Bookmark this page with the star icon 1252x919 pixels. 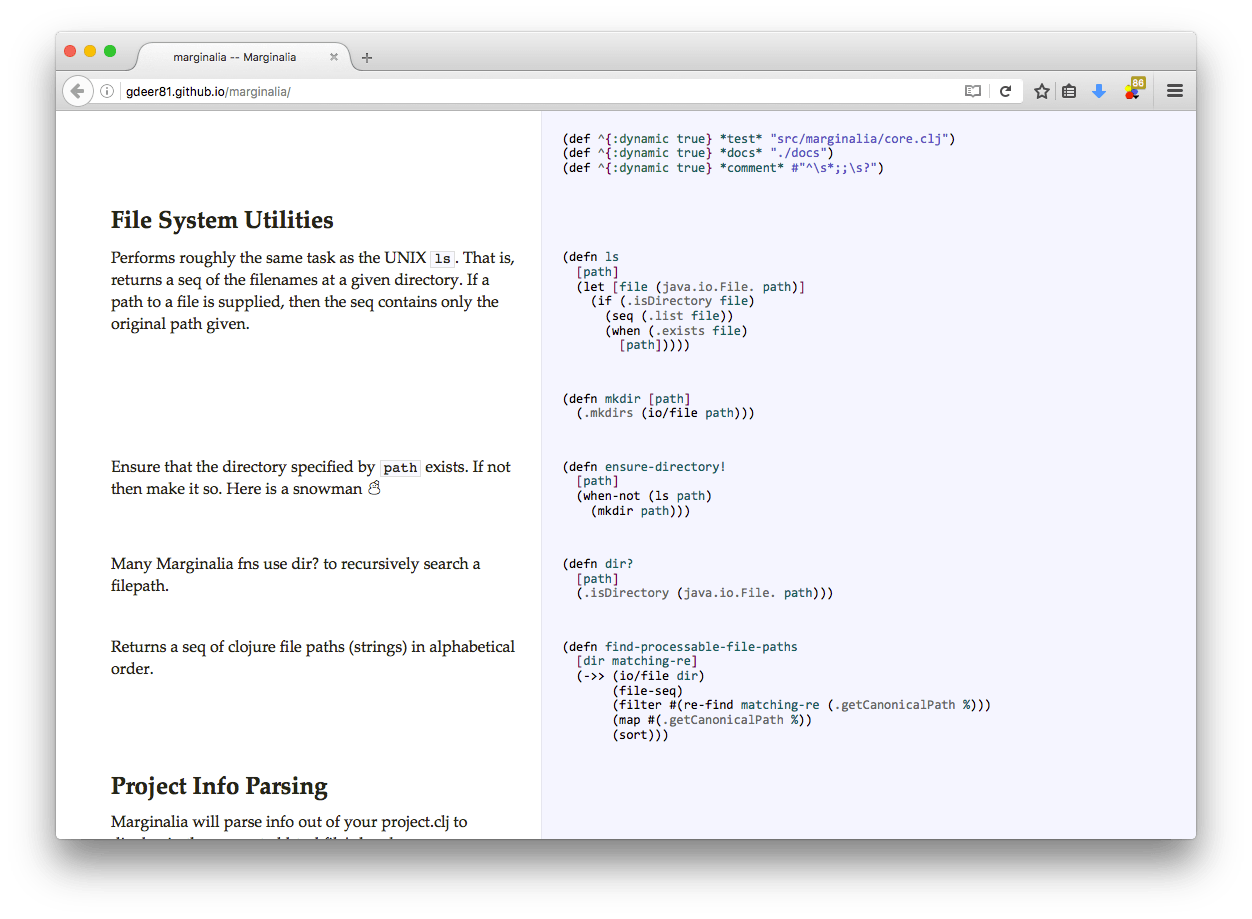pos(1042,91)
